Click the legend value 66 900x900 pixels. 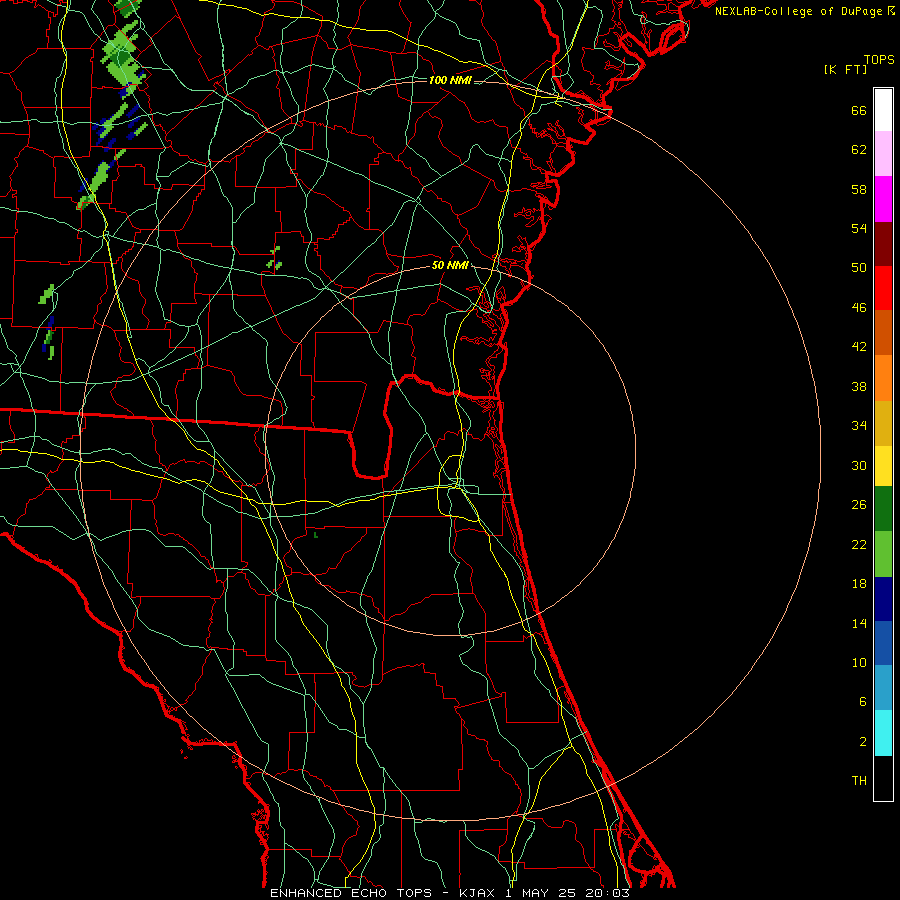pyautogui.click(x=859, y=111)
